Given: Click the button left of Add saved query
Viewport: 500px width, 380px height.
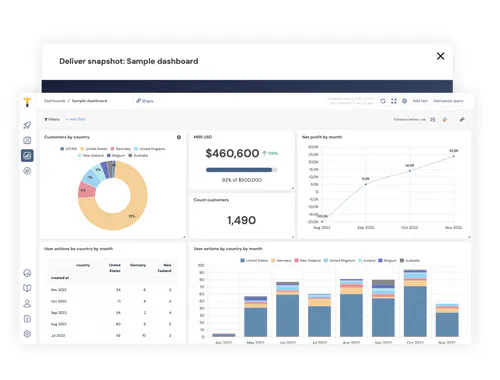Looking at the screenshot, I should click(x=420, y=101).
